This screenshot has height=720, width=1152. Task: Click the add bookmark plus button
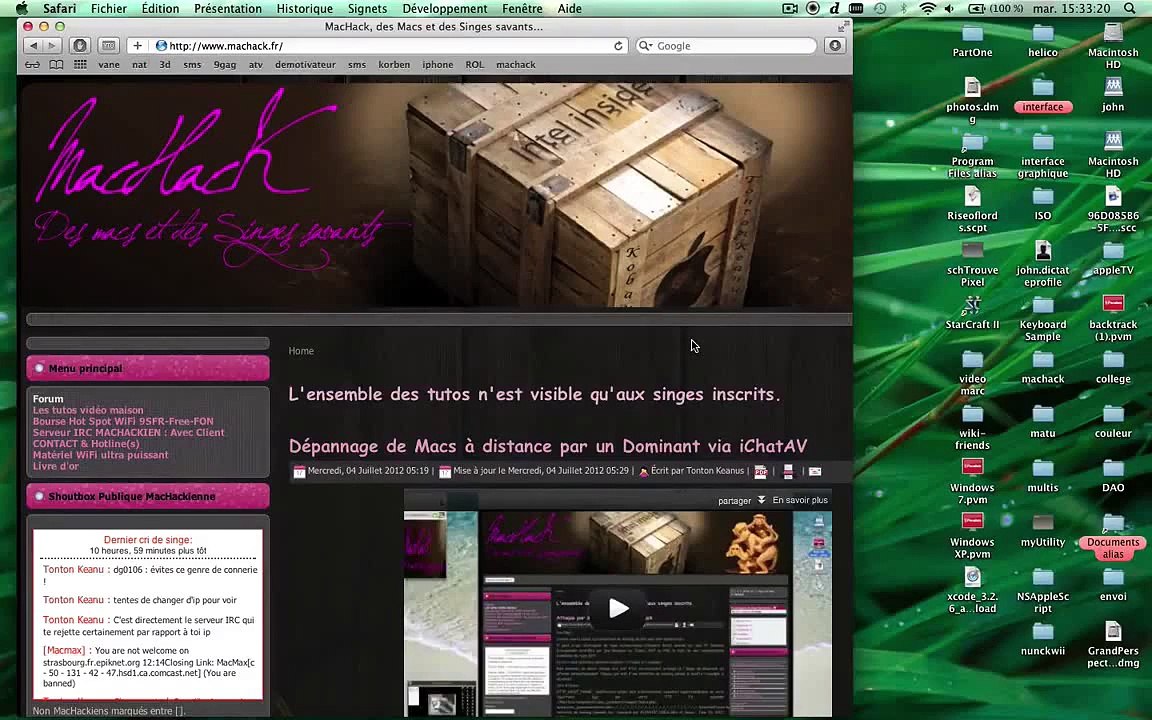coord(137,46)
